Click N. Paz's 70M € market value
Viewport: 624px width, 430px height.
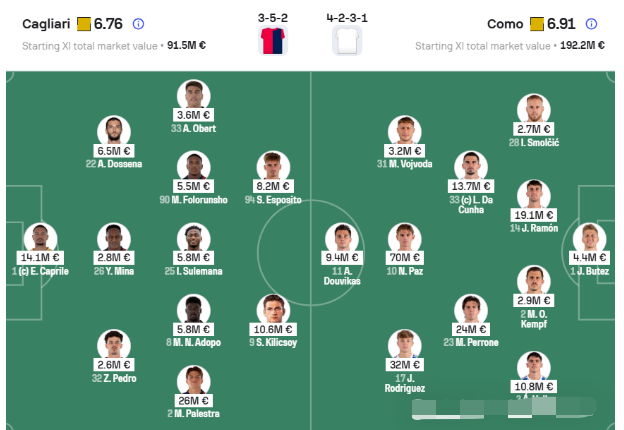pos(407,257)
